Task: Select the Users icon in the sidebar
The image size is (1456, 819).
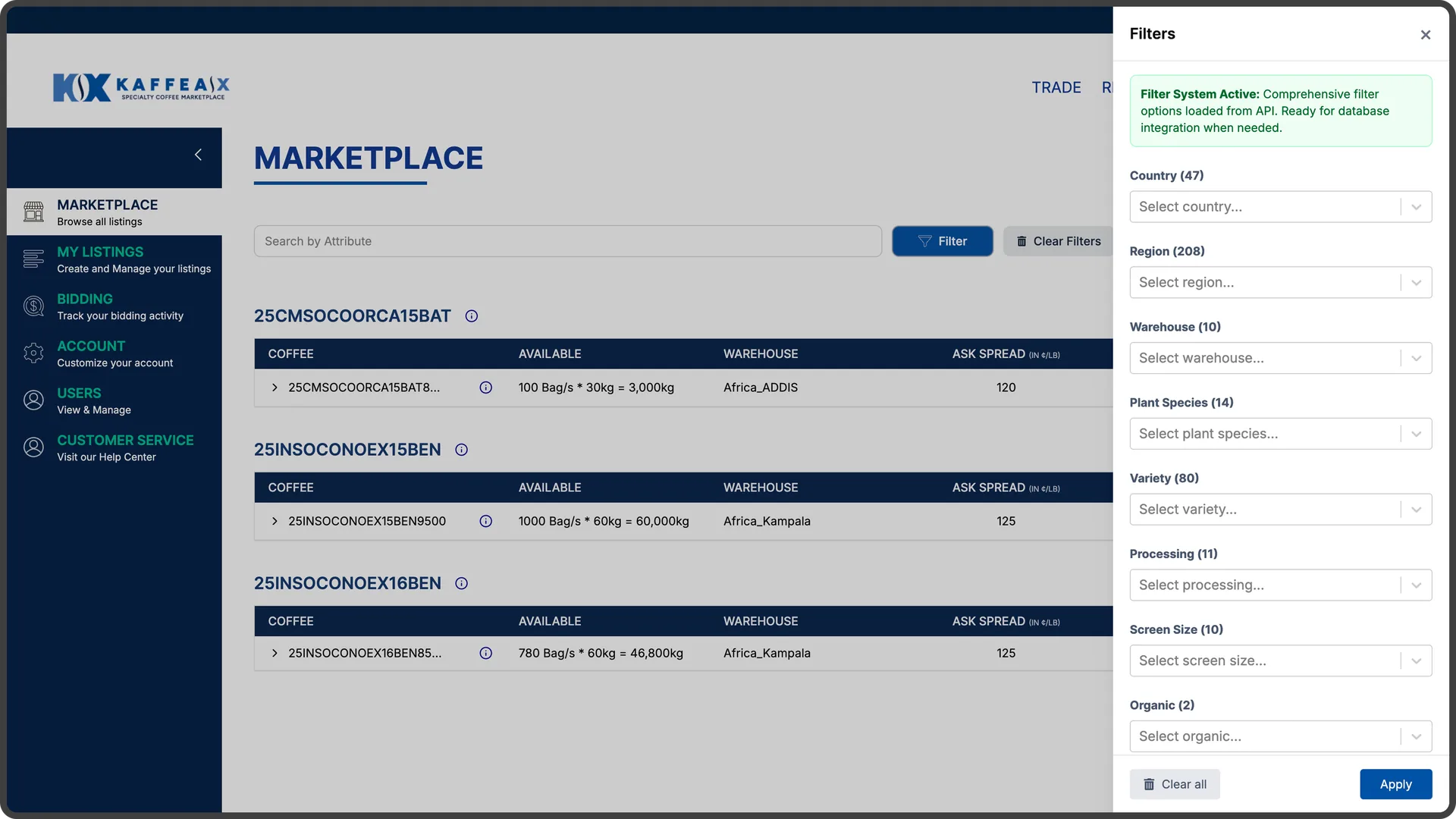Action: pyautogui.click(x=33, y=400)
